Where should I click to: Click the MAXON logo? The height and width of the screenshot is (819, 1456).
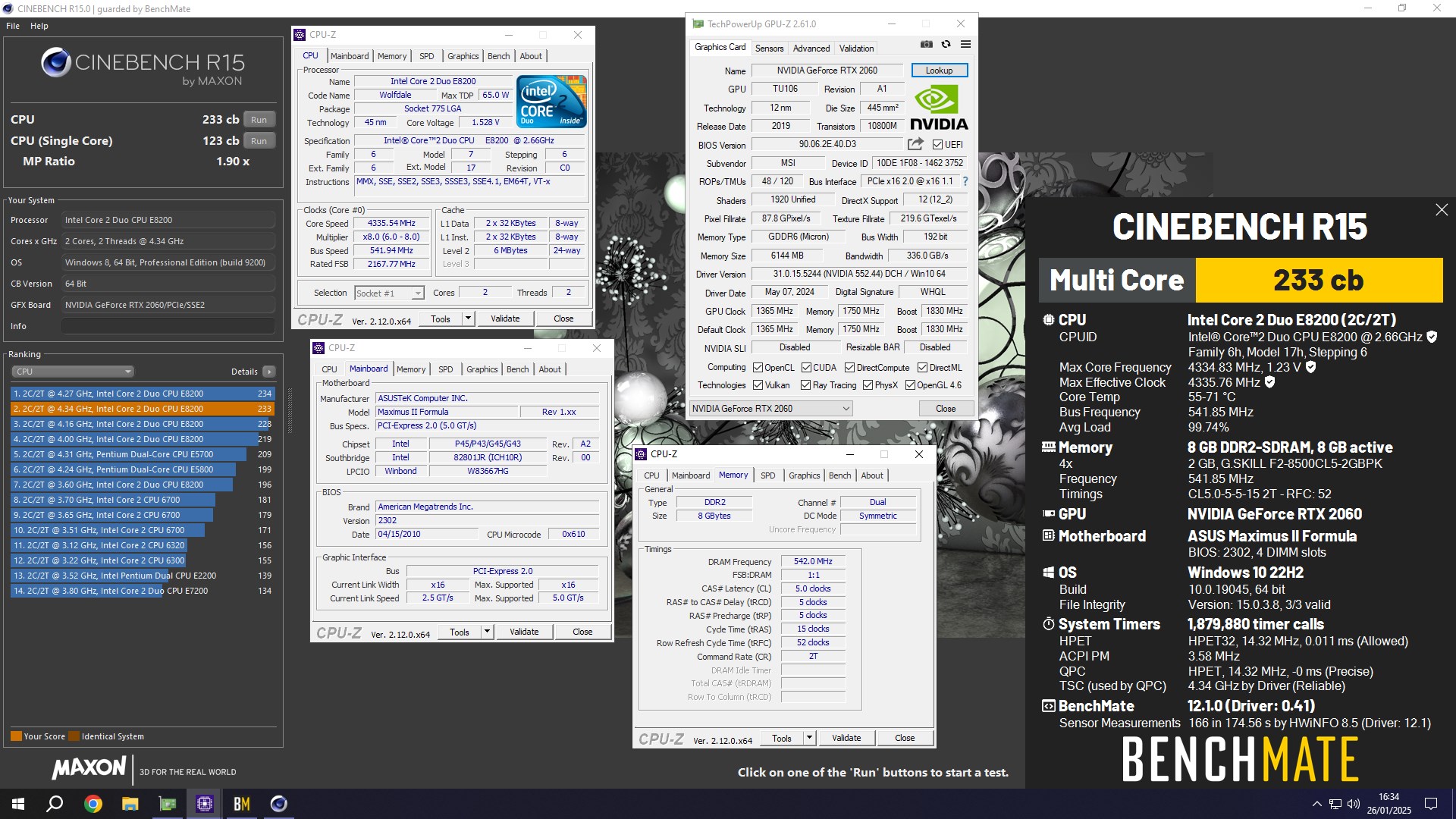coord(89,767)
